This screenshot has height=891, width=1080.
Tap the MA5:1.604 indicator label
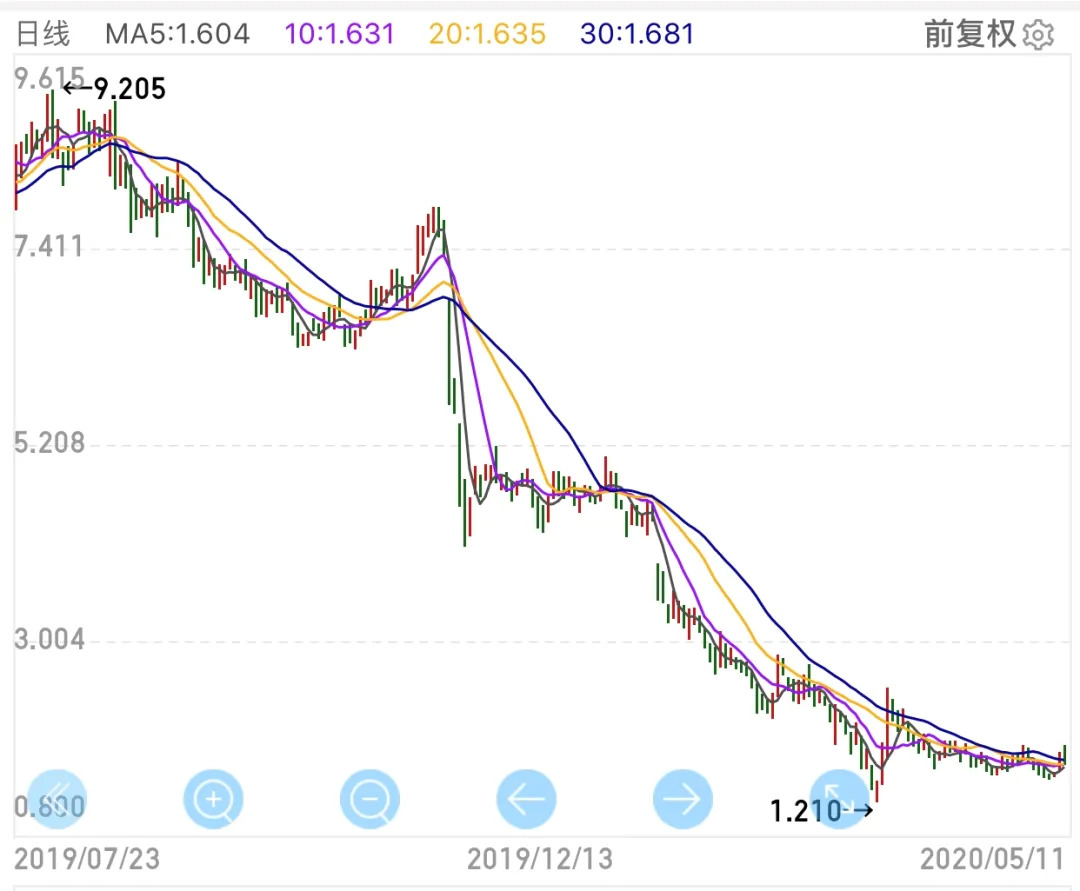[177, 34]
